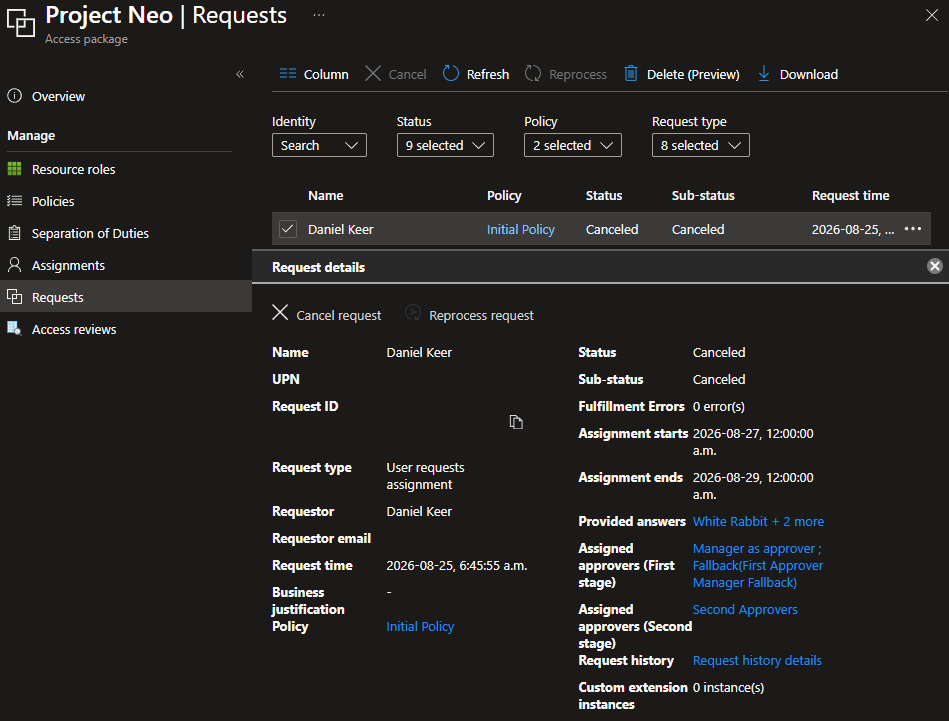Click the Refresh circular arrow icon
The image size is (949, 721).
tap(450, 74)
